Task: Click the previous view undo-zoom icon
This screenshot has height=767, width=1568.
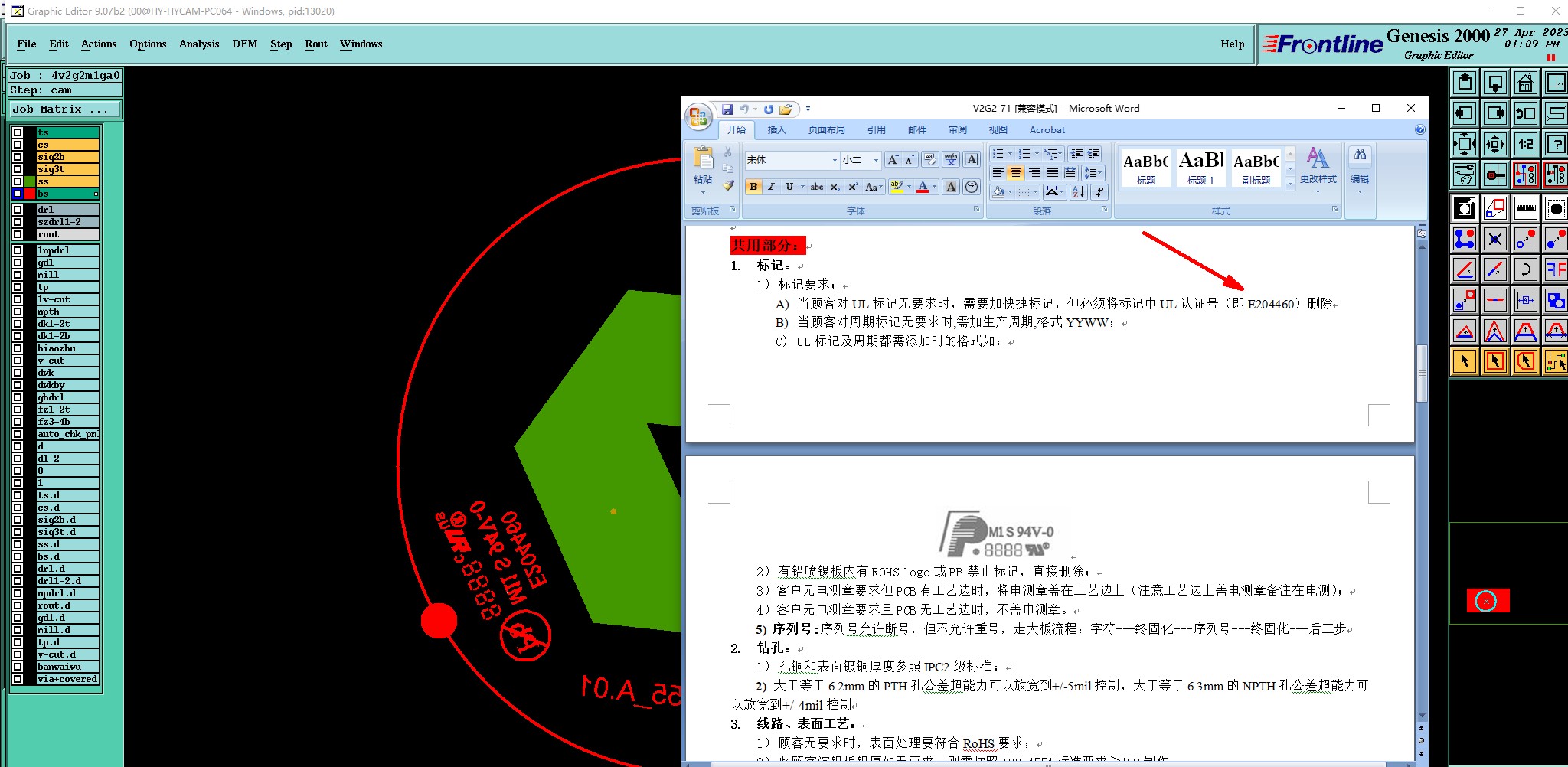Action: click(1525, 113)
